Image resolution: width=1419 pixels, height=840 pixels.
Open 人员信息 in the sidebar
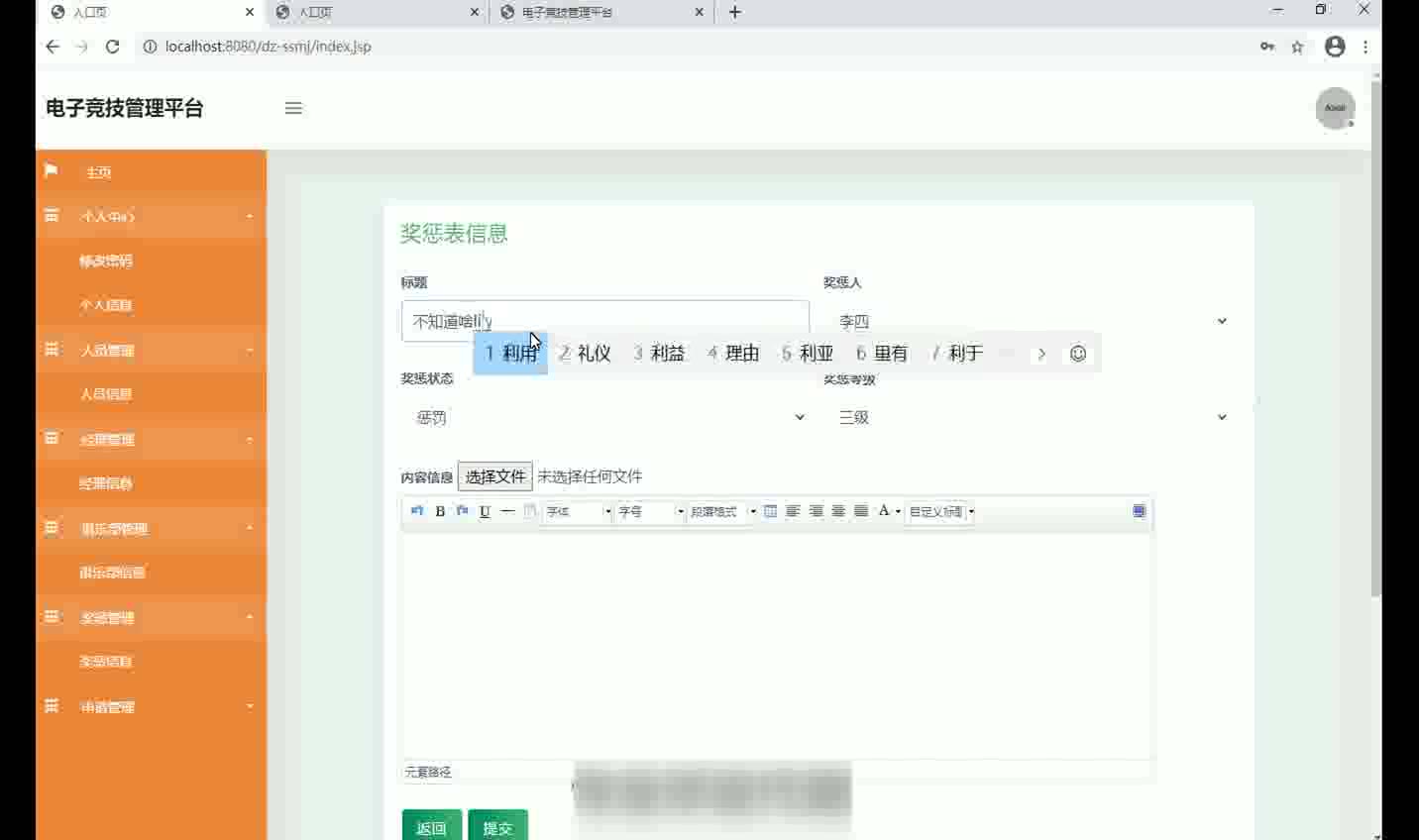(106, 393)
